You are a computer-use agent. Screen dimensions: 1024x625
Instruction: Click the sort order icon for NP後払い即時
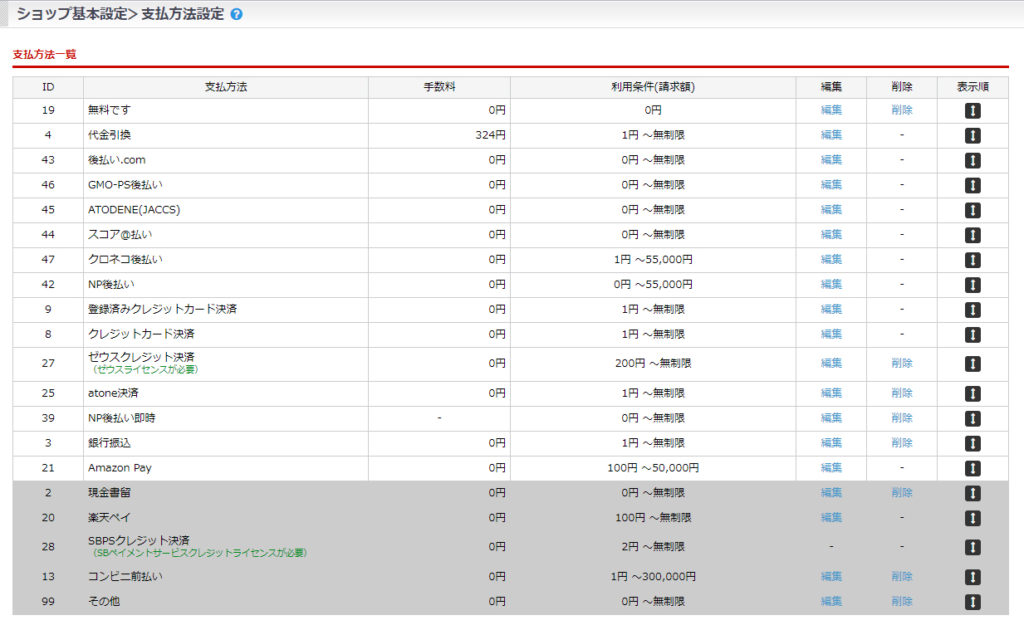(x=972, y=419)
